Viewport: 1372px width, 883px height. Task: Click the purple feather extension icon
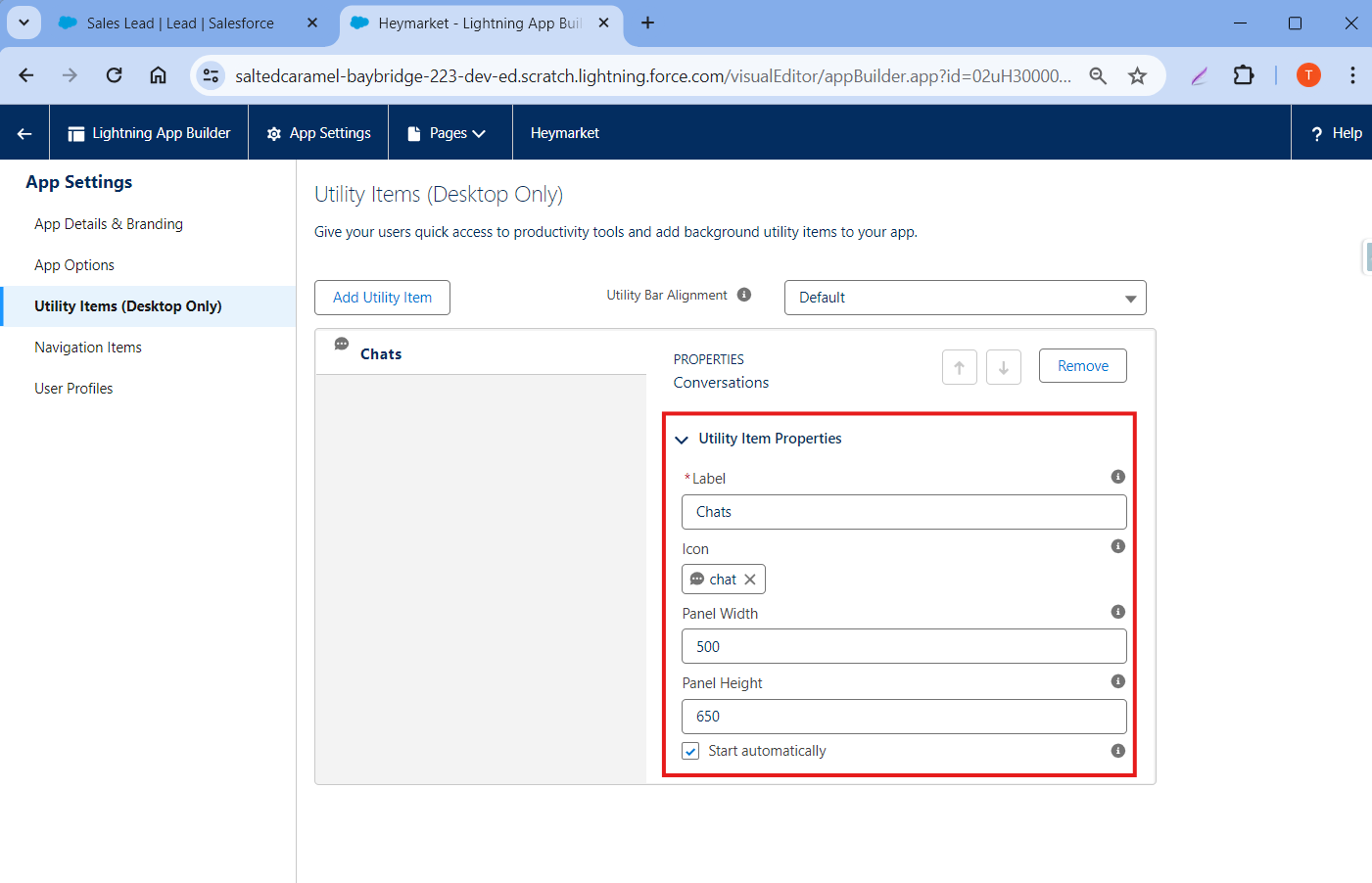1200,75
